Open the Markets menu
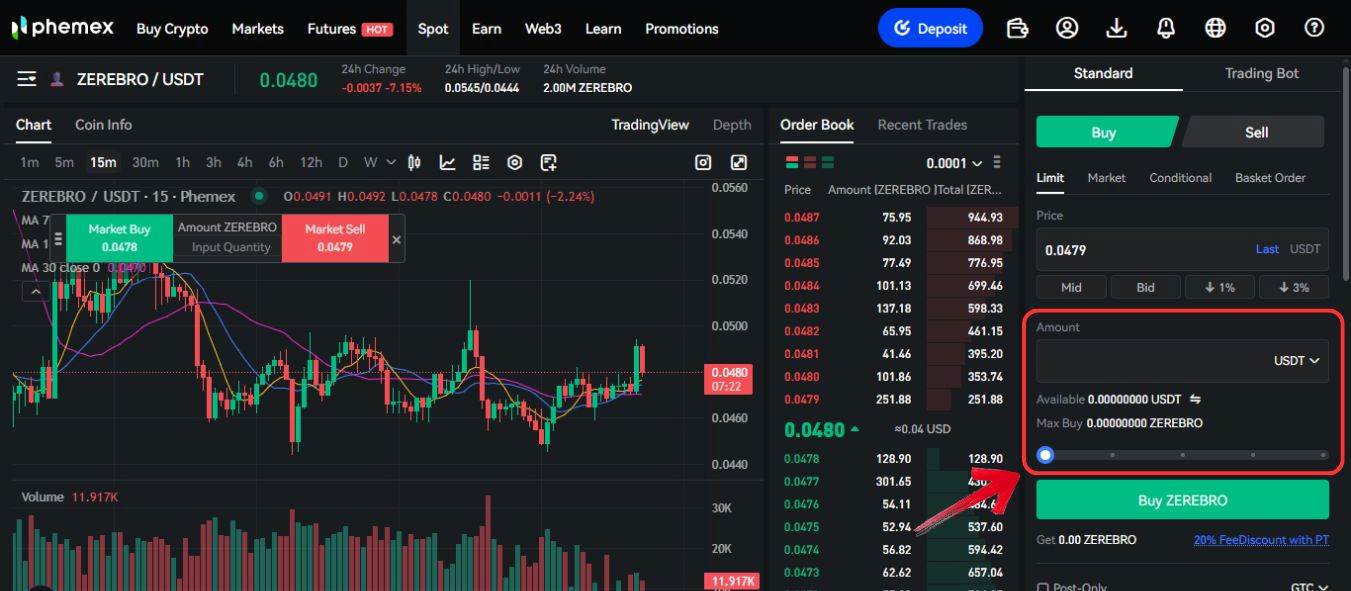This screenshot has width=1351, height=591. point(258,29)
